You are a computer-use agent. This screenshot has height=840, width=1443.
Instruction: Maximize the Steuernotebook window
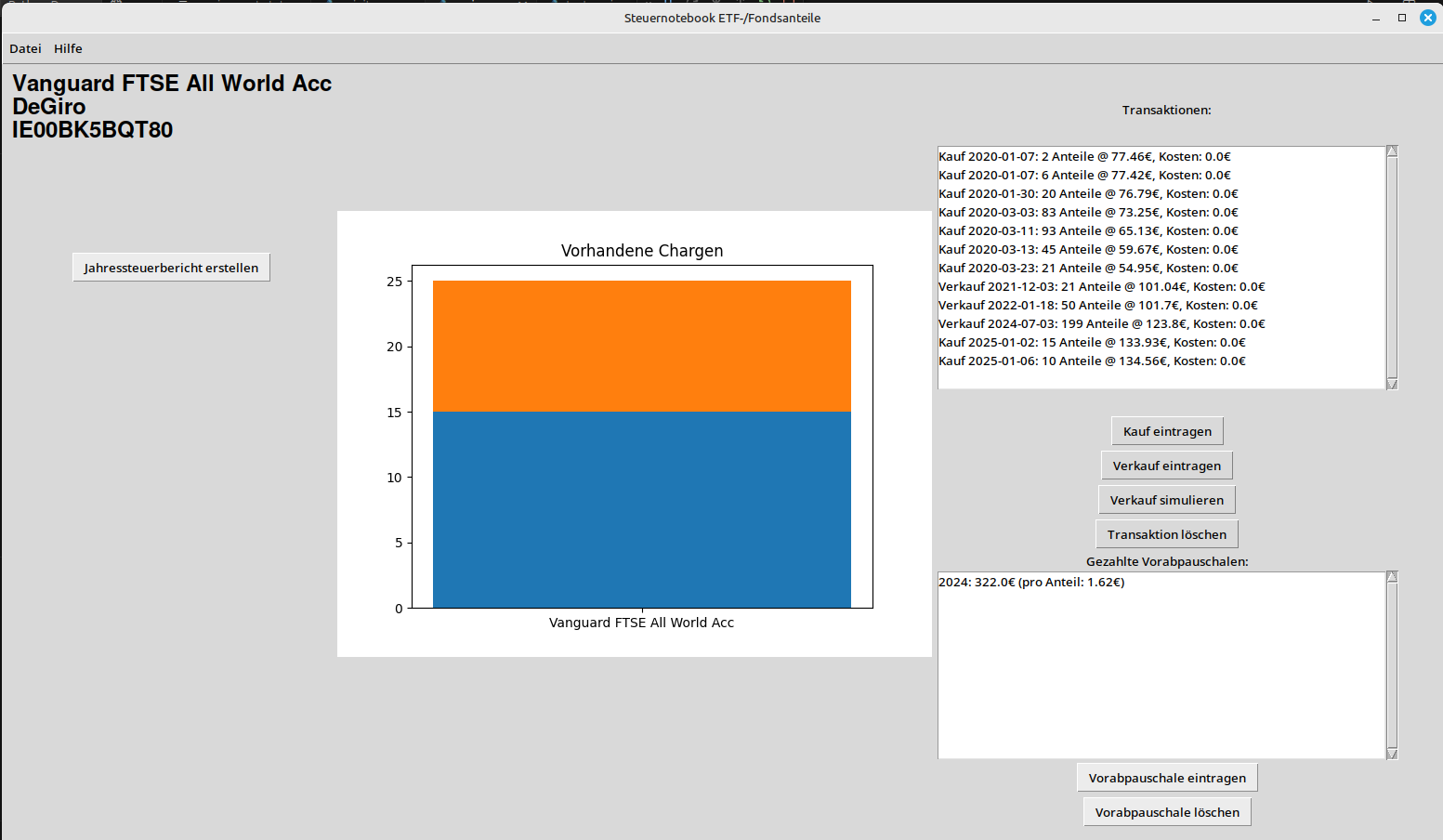click(x=1402, y=18)
